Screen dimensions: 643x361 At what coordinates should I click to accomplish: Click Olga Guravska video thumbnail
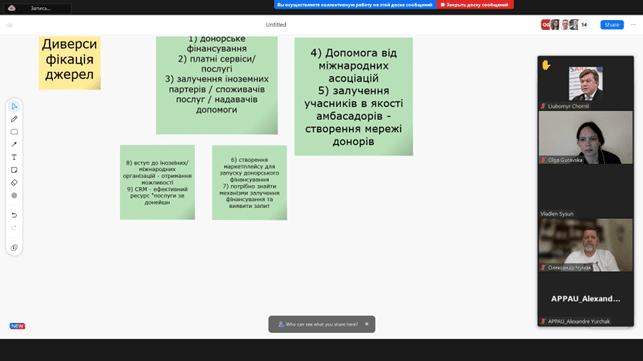586,137
